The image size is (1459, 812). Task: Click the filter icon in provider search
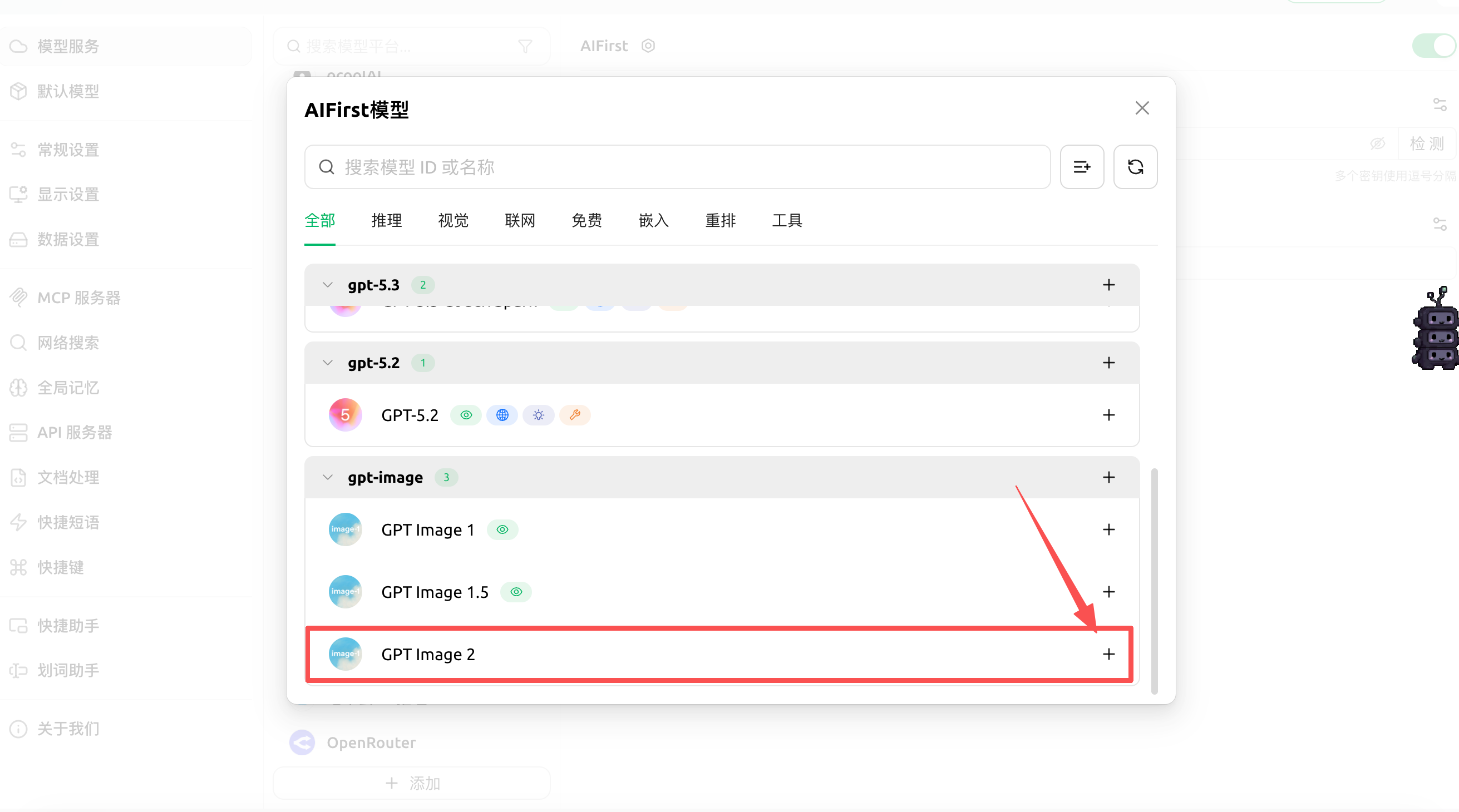[525, 46]
